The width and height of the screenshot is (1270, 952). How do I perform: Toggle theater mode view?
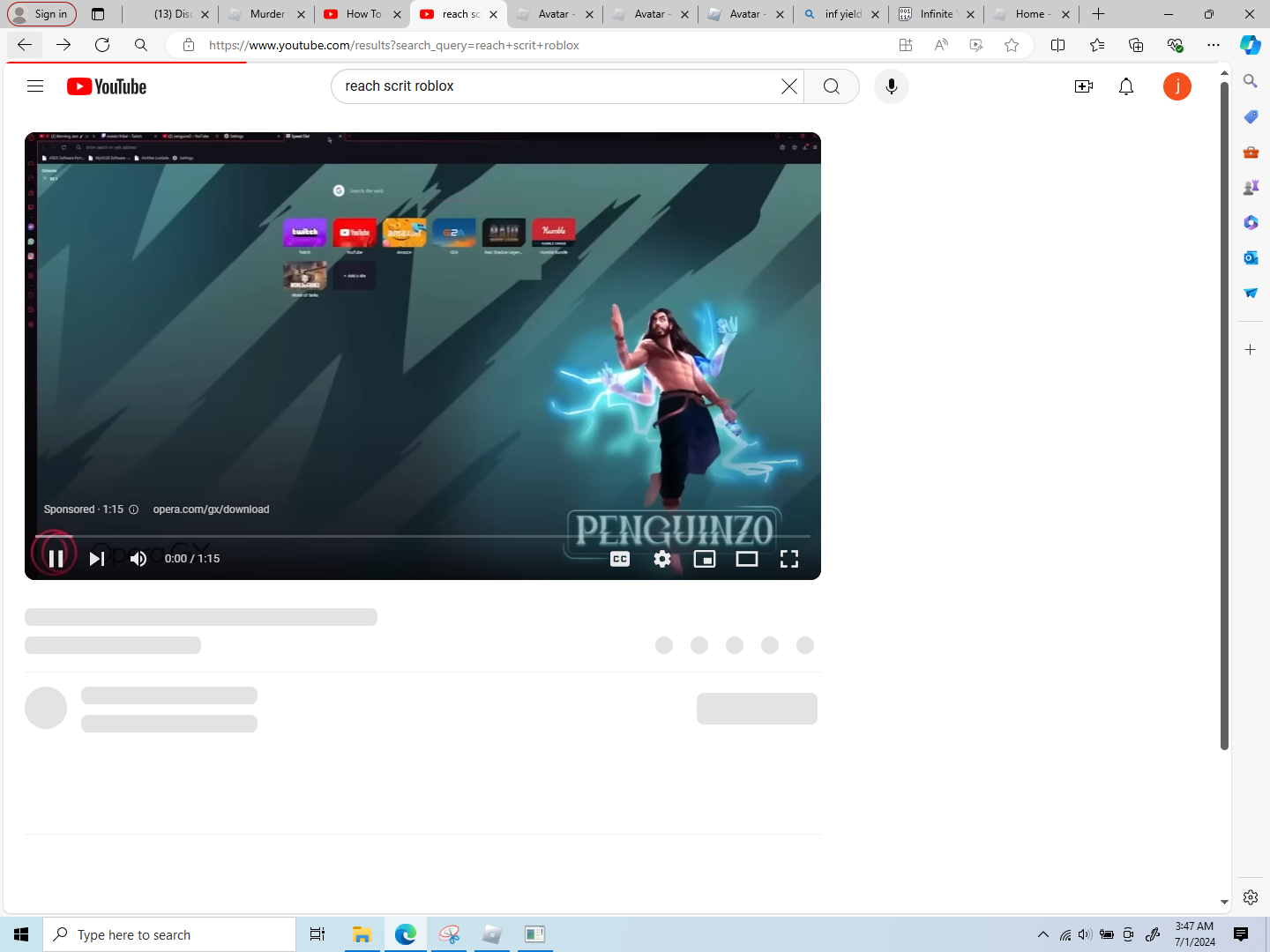(747, 558)
